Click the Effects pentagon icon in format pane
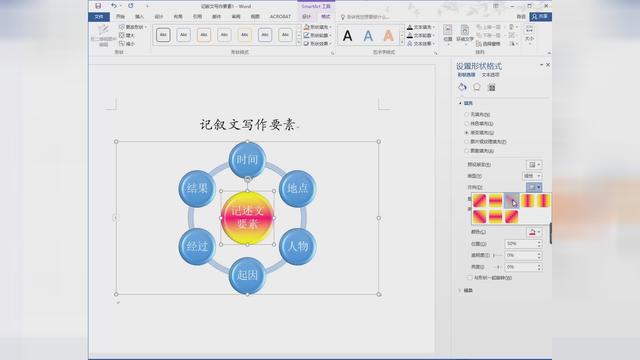Viewport: 640px width, 360px height. [x=477, y=87]
